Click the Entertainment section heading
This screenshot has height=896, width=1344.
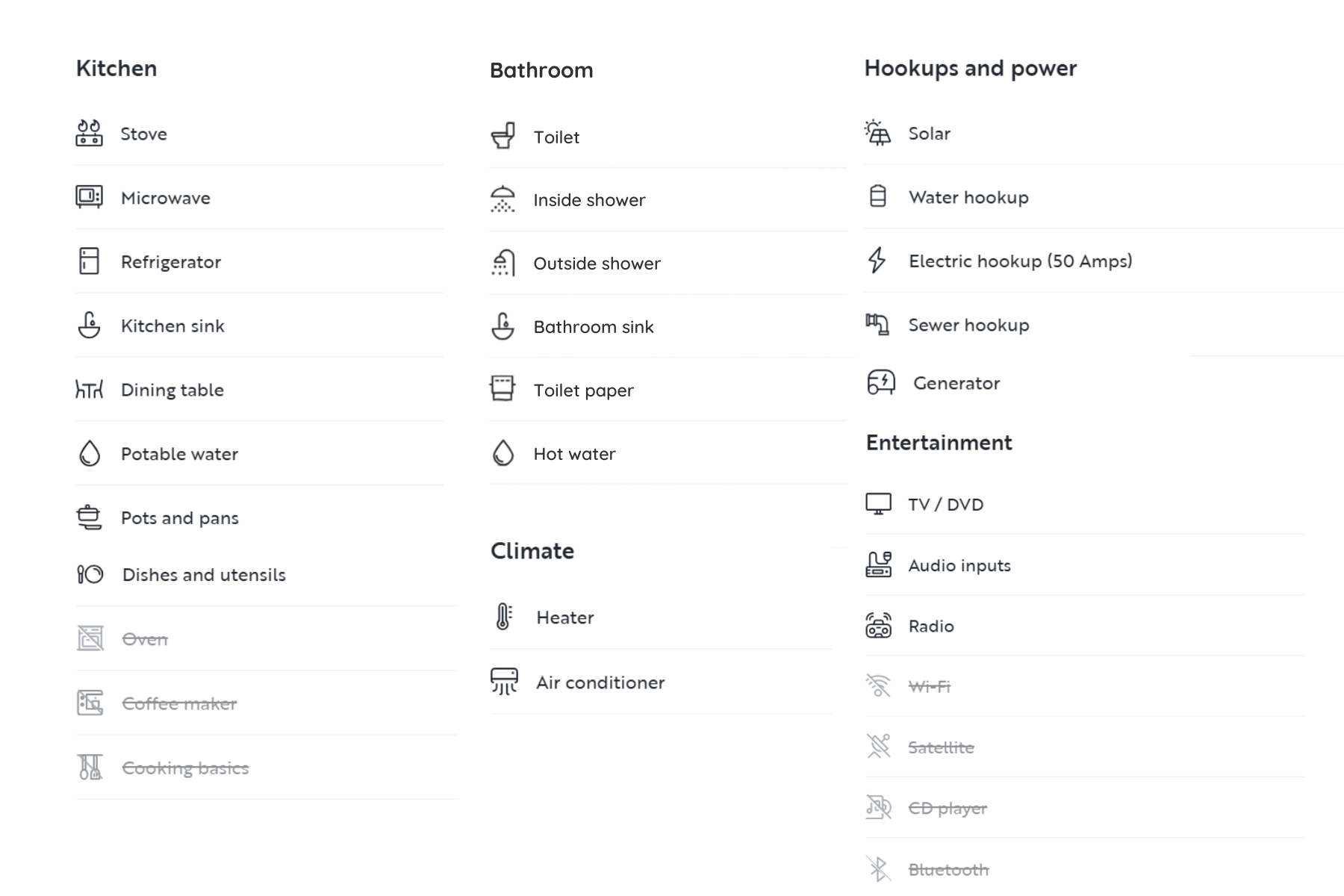click(939, 443)
